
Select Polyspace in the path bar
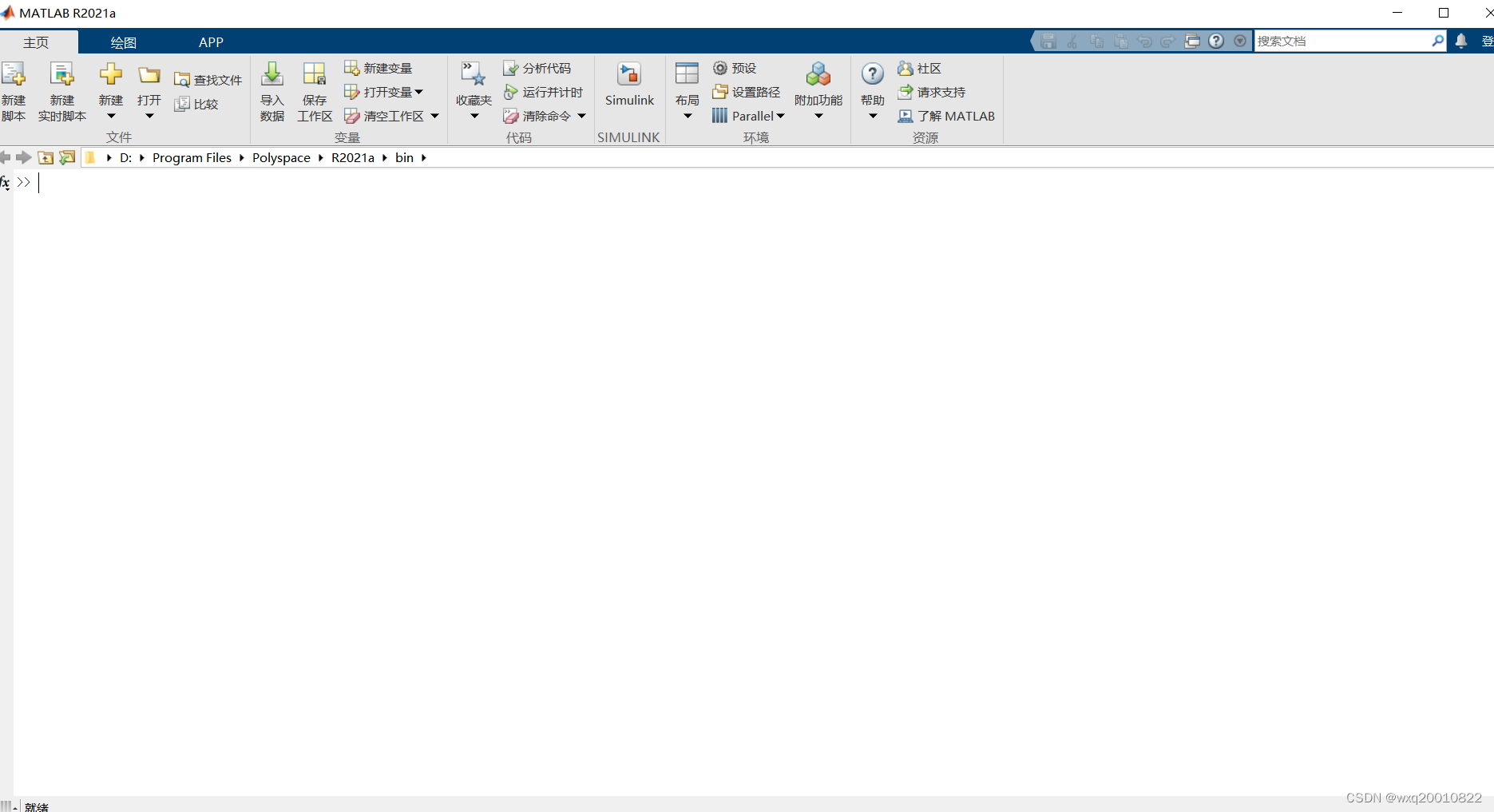coord(281,157)
